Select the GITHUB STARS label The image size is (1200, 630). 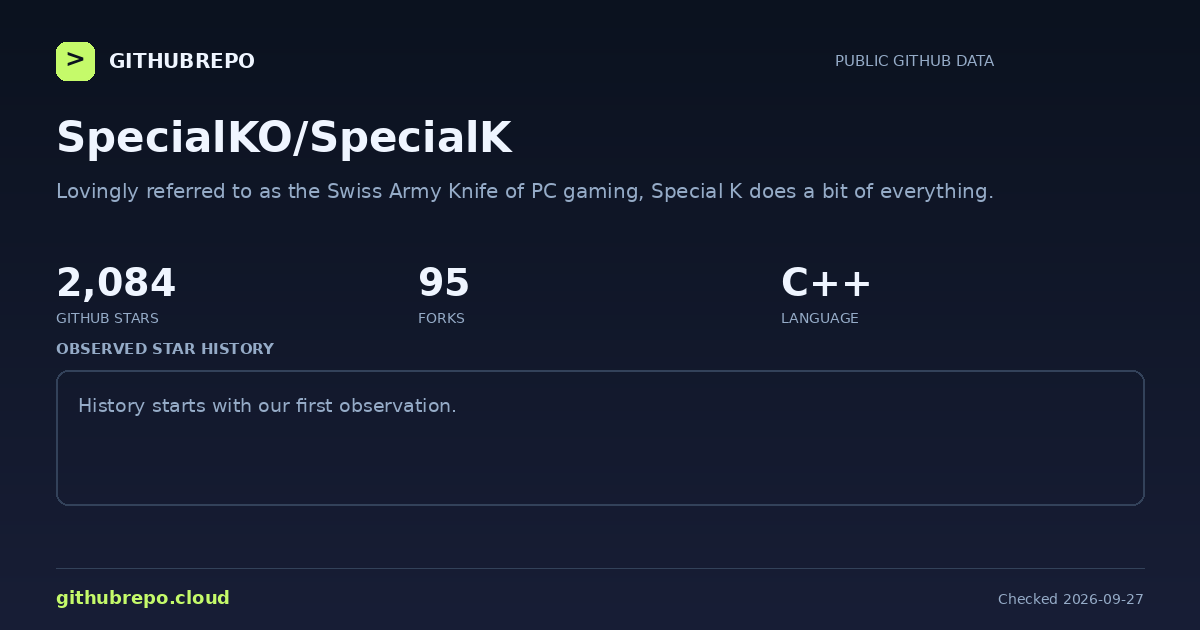click(107, 318)
